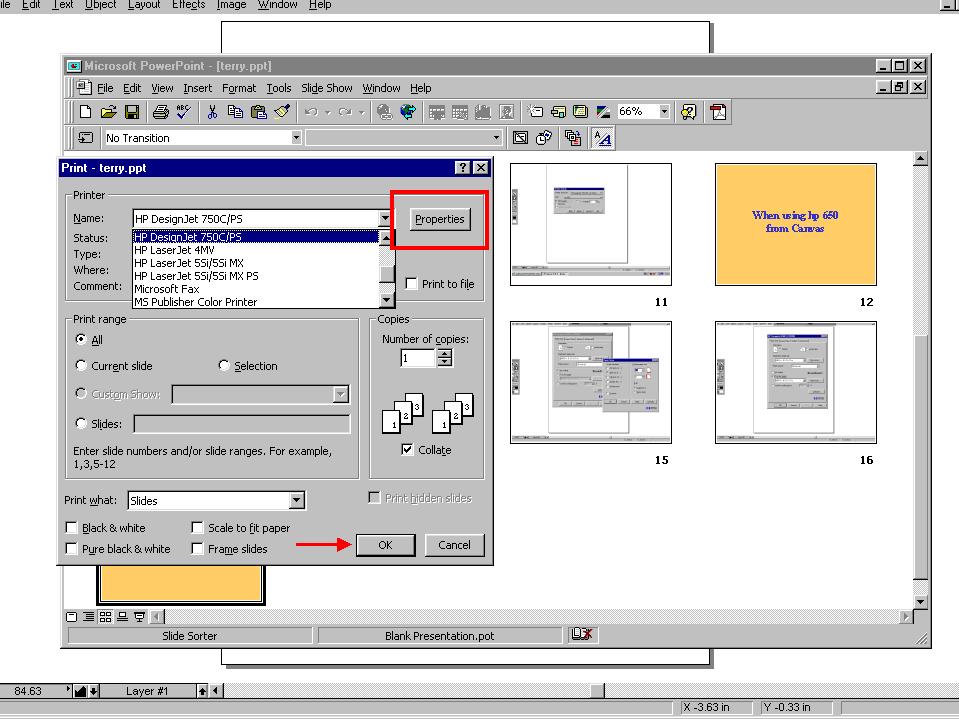This screenshot has width=959, height=719.
Task: Start Slide Show with the bottom icon
Action: 139,617
